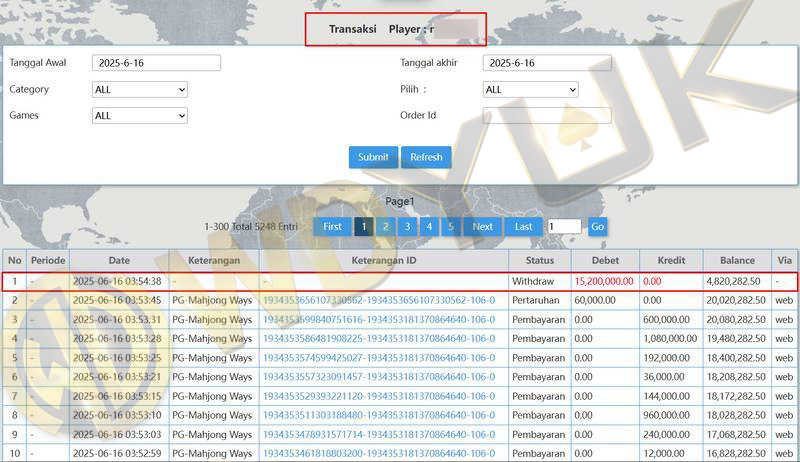Click the 240,000.00 kredit value

pyautogui.click(x=666, y=434)
